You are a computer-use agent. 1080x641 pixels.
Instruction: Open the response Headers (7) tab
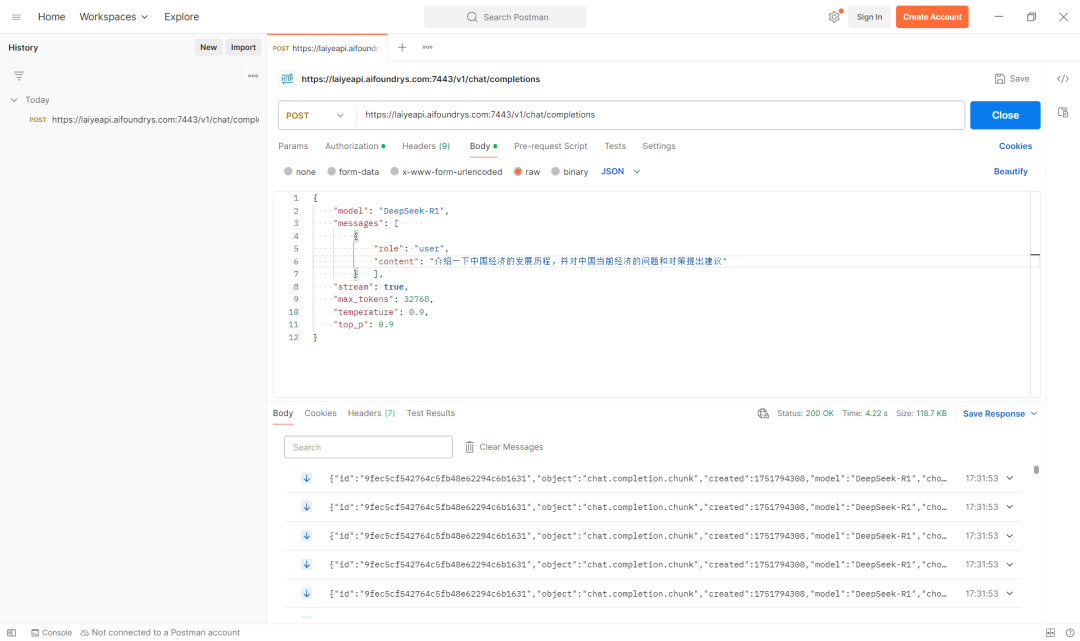pyautogui.click(x=371, y=413)
